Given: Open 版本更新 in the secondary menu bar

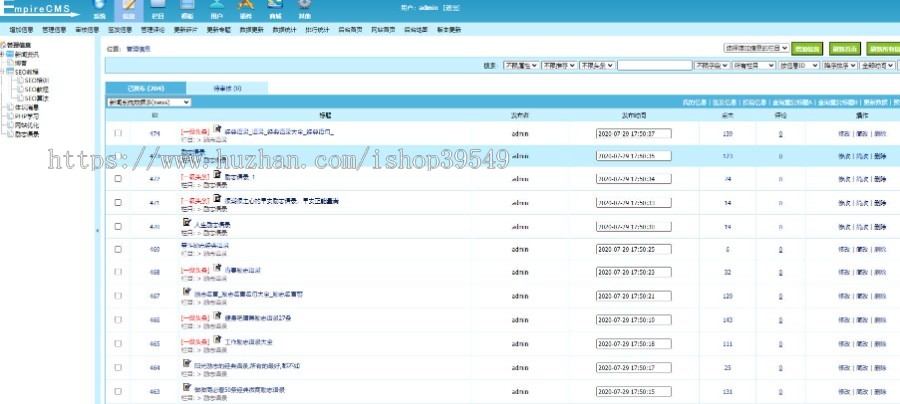Looking at the screenshot, I should tap(449, 30).
